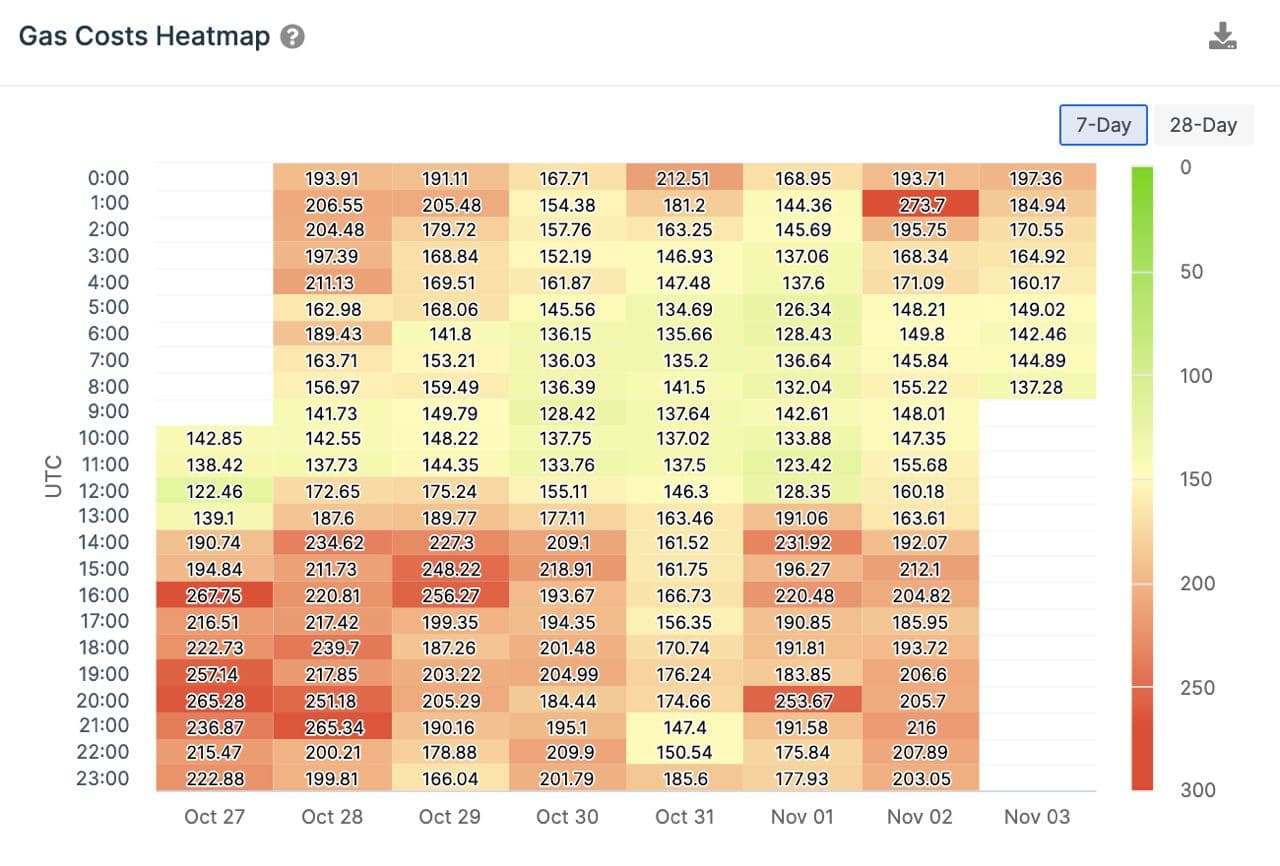
Task: Click the 265.34 cell at 21:00
Action: pos(332,726)
